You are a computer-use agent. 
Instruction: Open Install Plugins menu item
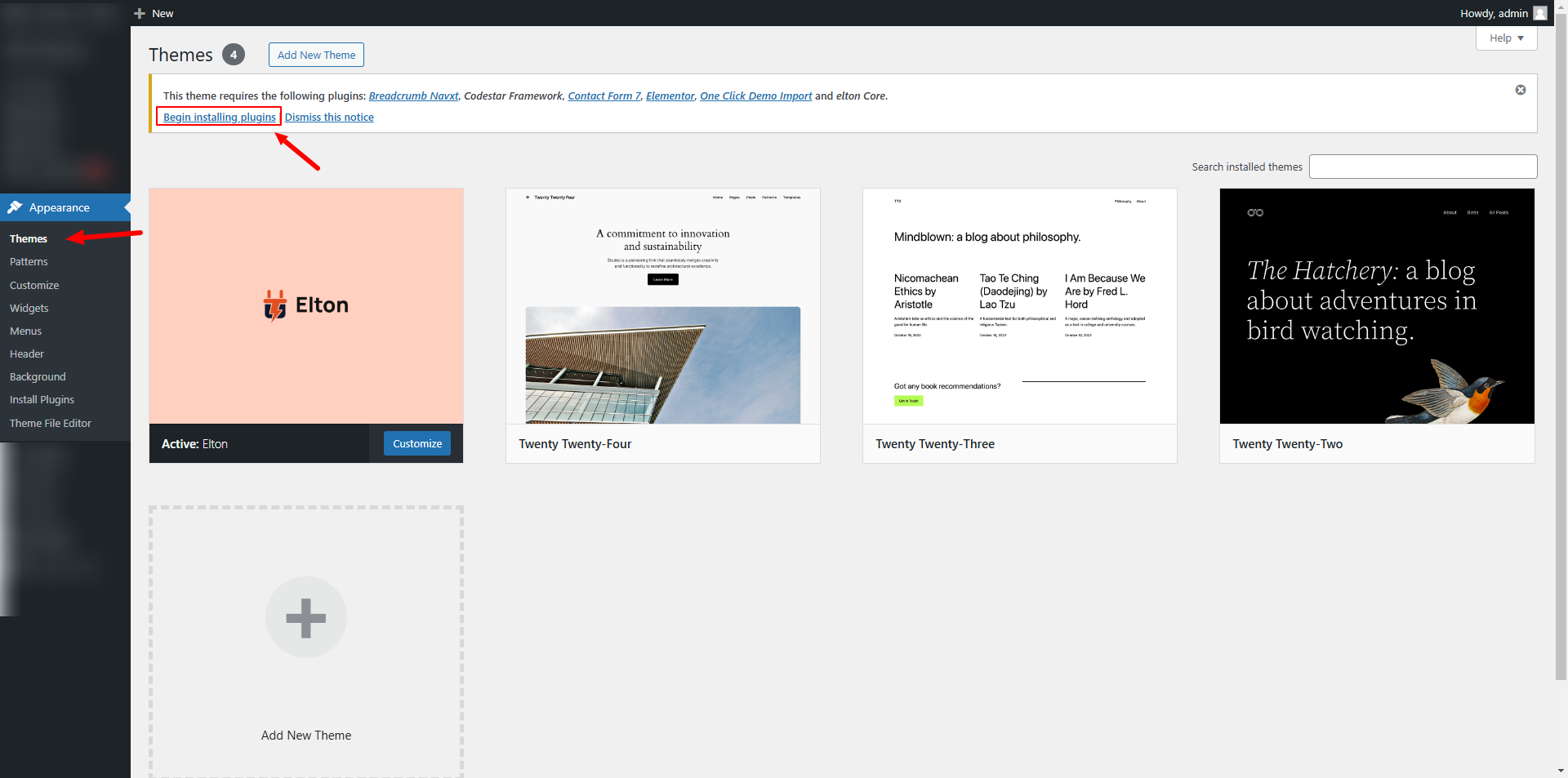tap(42, 400)
